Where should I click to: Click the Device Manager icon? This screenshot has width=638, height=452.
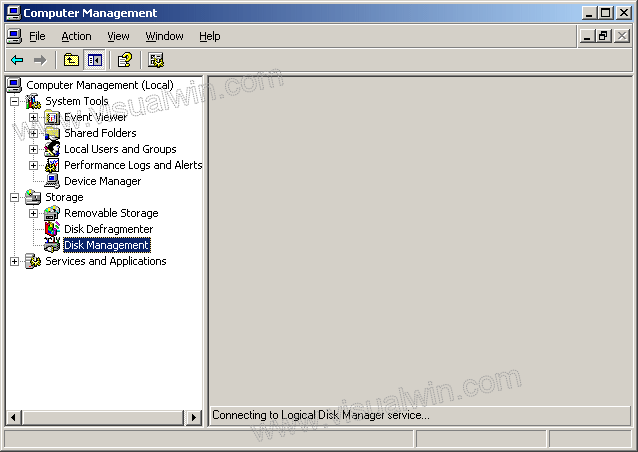[52, 181]
